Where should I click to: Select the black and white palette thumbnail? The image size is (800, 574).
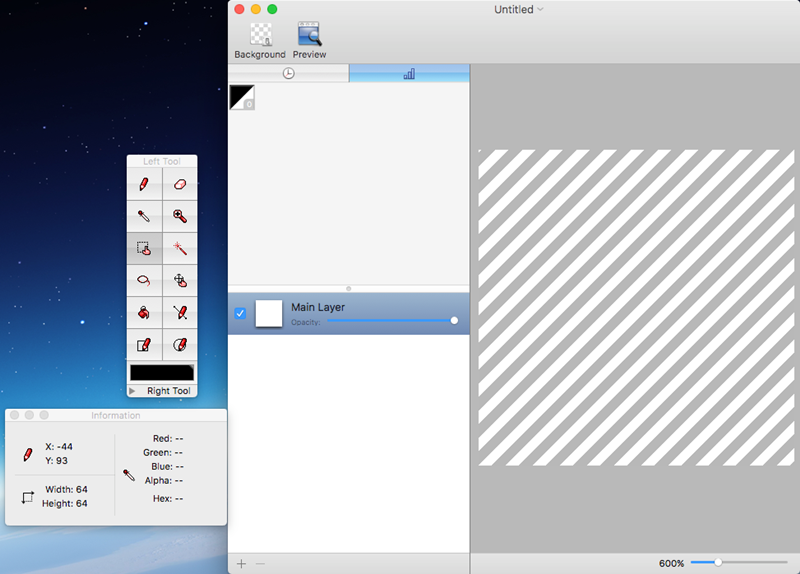242,97
